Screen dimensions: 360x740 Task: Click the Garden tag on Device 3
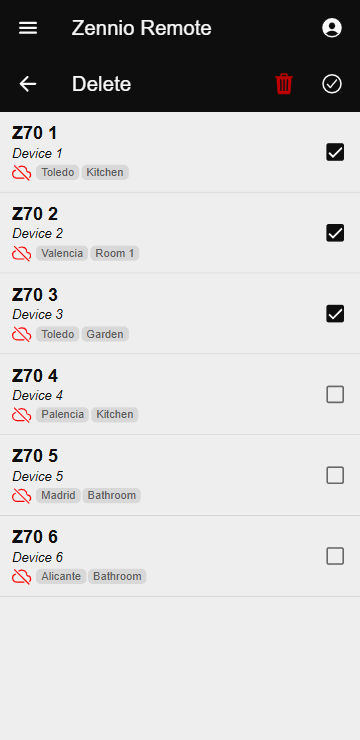[x=105, y=334]
